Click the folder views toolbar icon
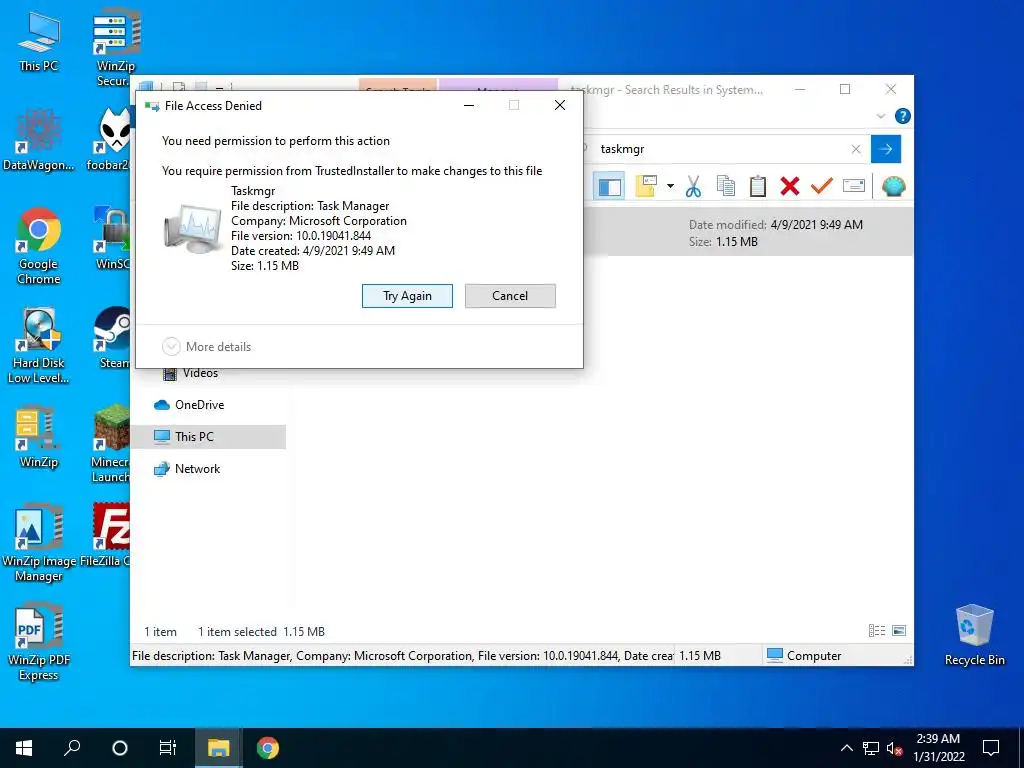Viewport: 1024px width, 768px height. pyautogui.click(x=646, y=186)
